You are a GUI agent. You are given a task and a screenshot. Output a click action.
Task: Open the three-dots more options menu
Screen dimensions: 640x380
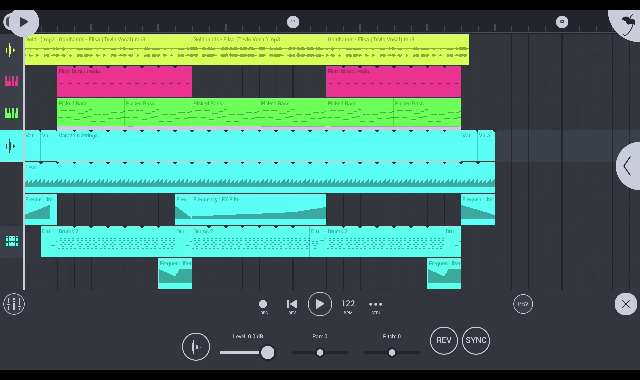coord(376,304)
